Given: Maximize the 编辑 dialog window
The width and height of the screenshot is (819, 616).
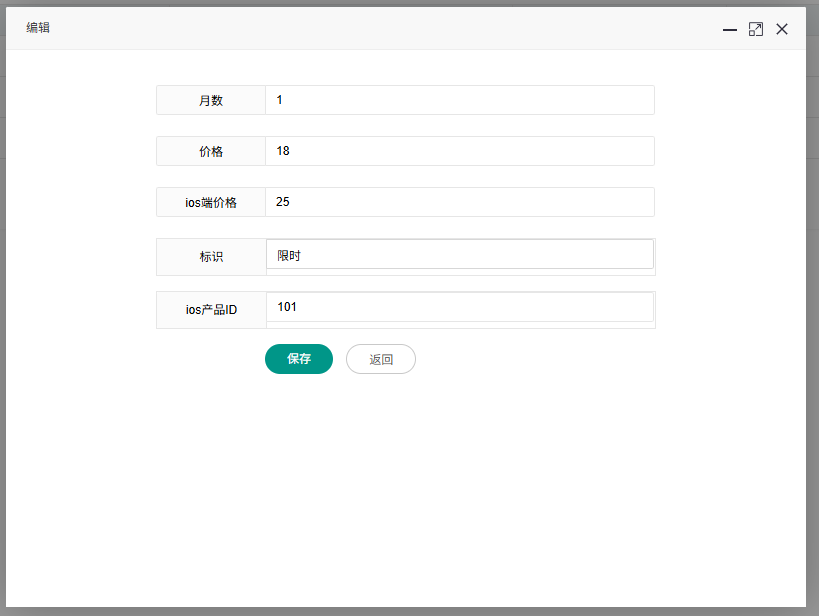Looking at the screenshot, I should click(x=756, y=29).
